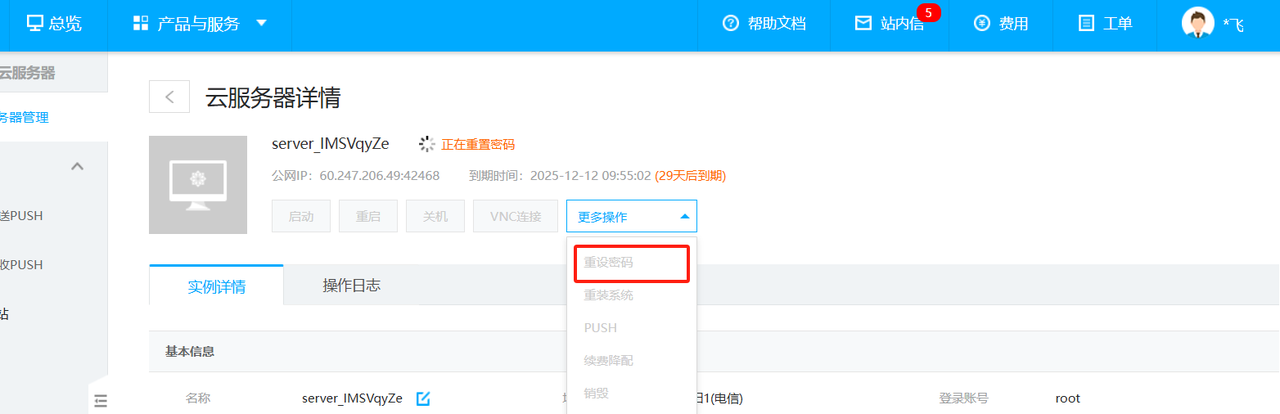1280x414 pixels.
Task: Click the 产品与服务 grid icon
Action: (141, 23)
